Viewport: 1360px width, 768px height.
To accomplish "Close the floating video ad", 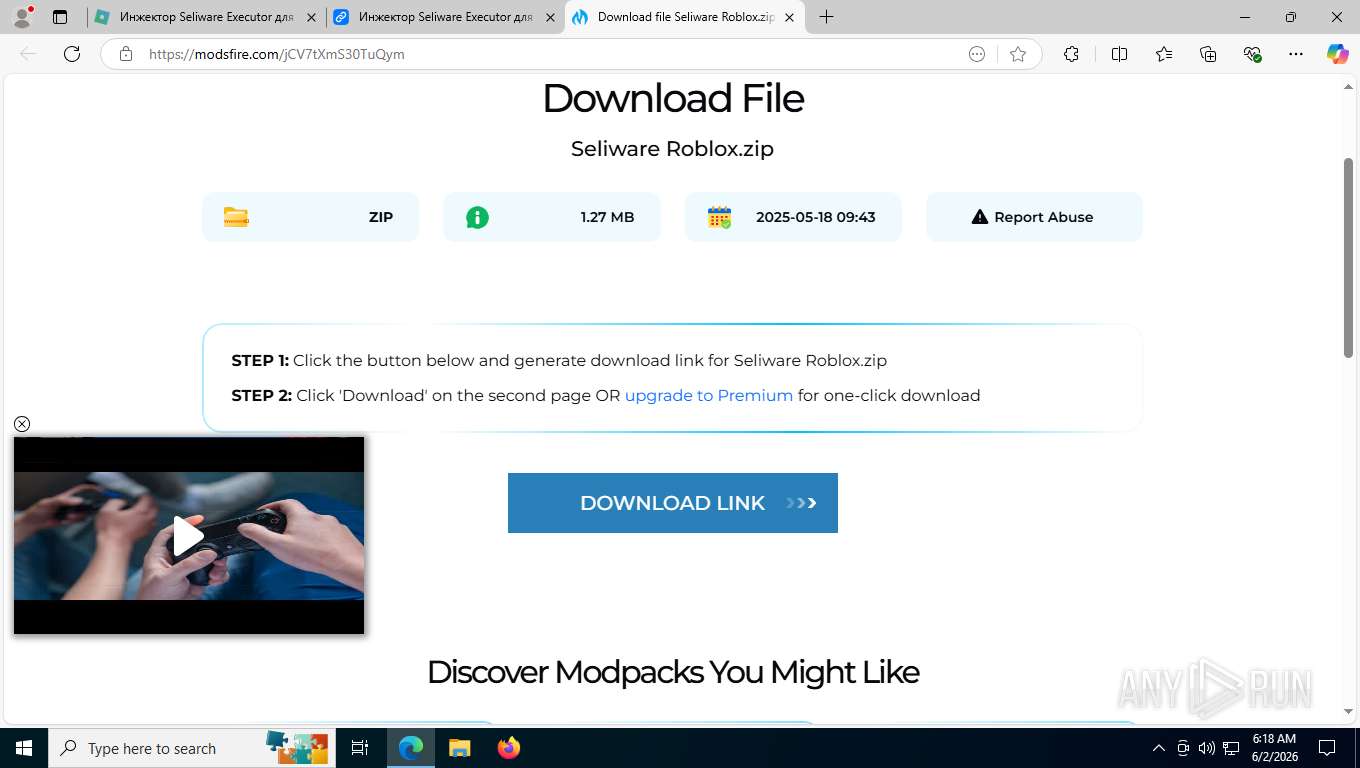I will (22, 424).
